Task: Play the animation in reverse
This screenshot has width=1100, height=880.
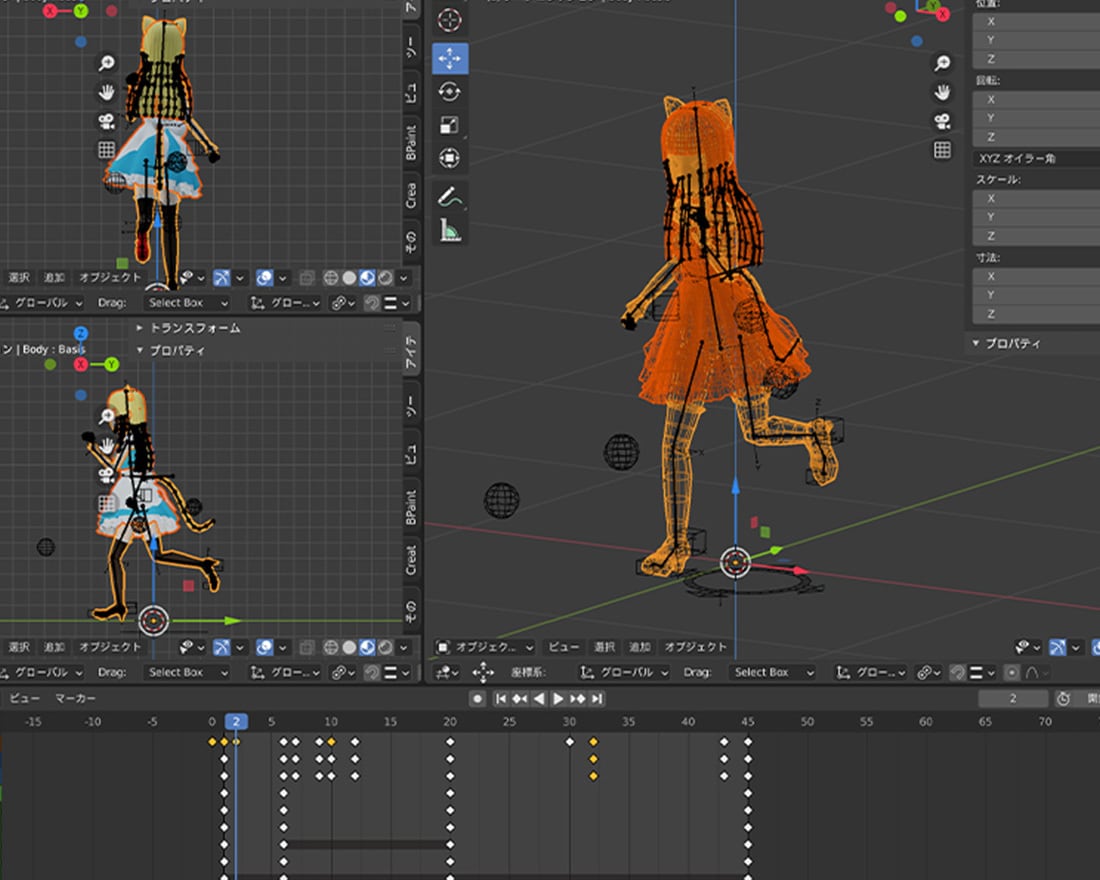Action: click(539, 698)
